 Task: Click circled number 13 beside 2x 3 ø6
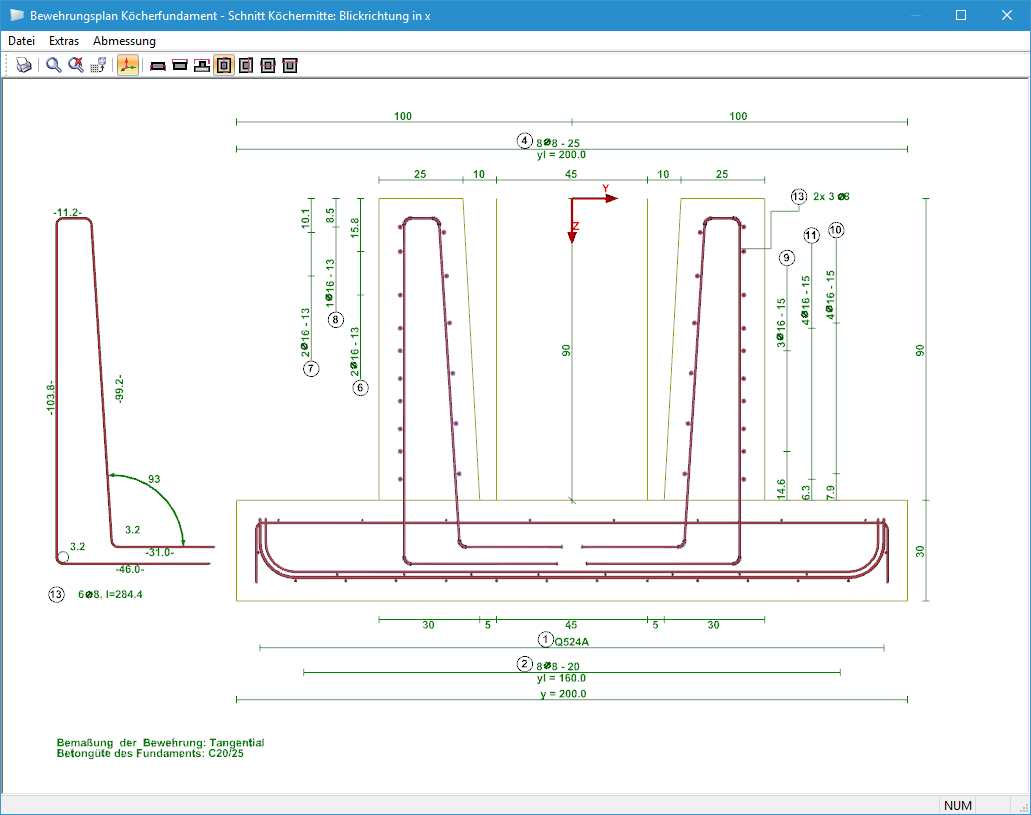pyautogui.click(x=798, y=196)
